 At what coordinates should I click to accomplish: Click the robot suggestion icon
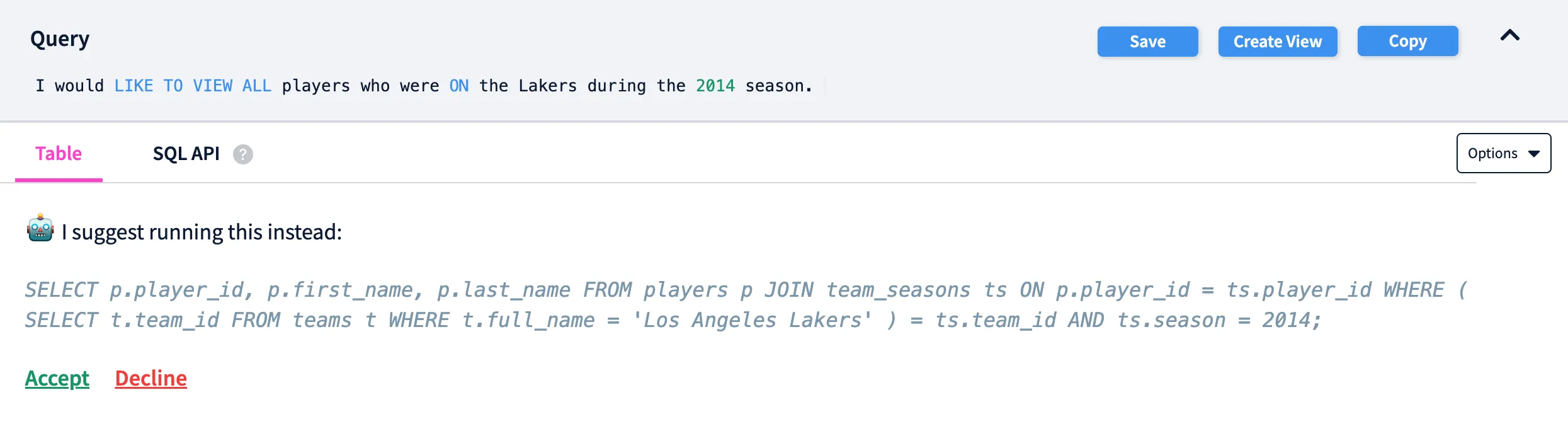tap(40, 228)
